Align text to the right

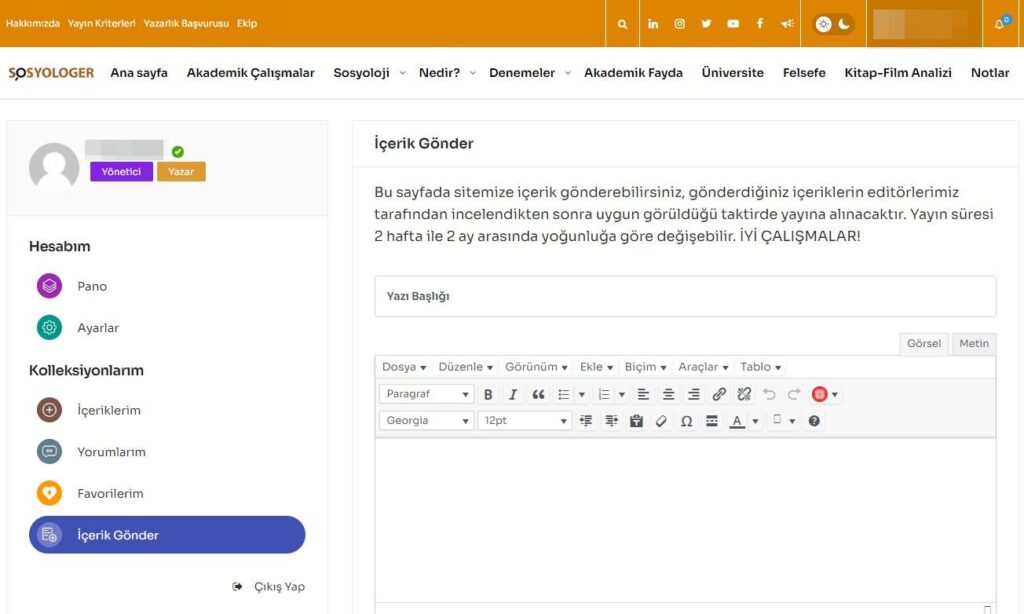pos(694,395)
